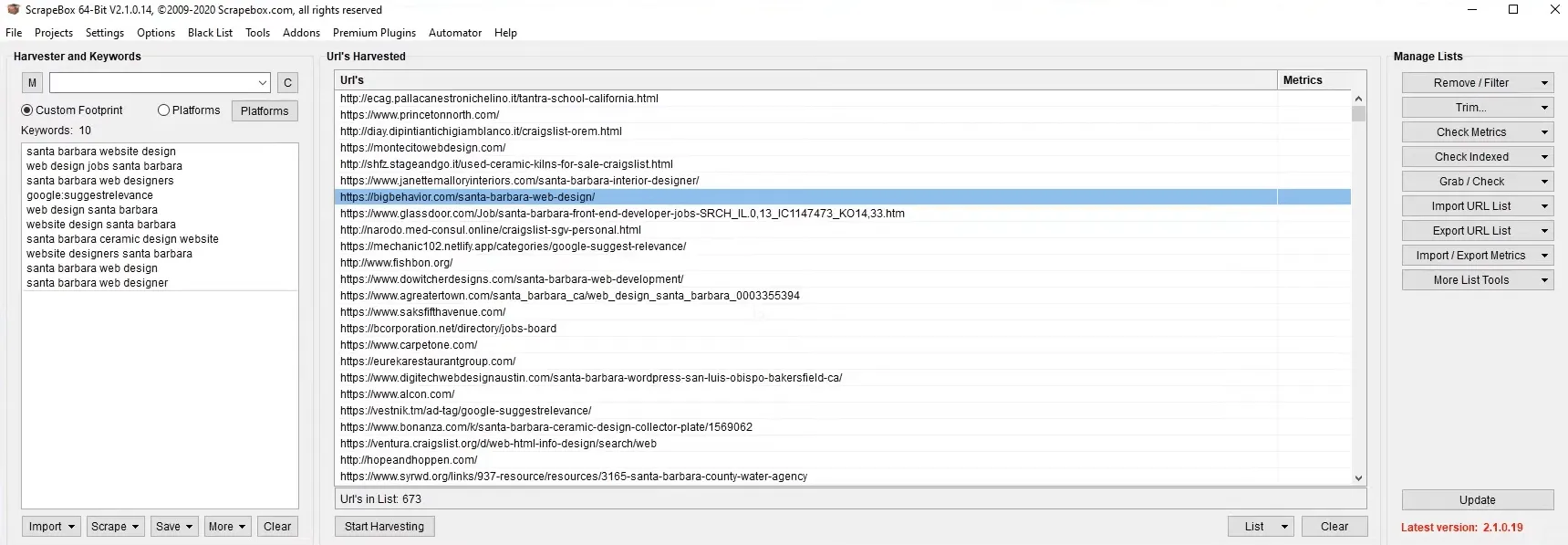The height and width of the screenshot is (545, 1568).
Task: Expand the Export URL List dropdown
Action: point(1544,231)
